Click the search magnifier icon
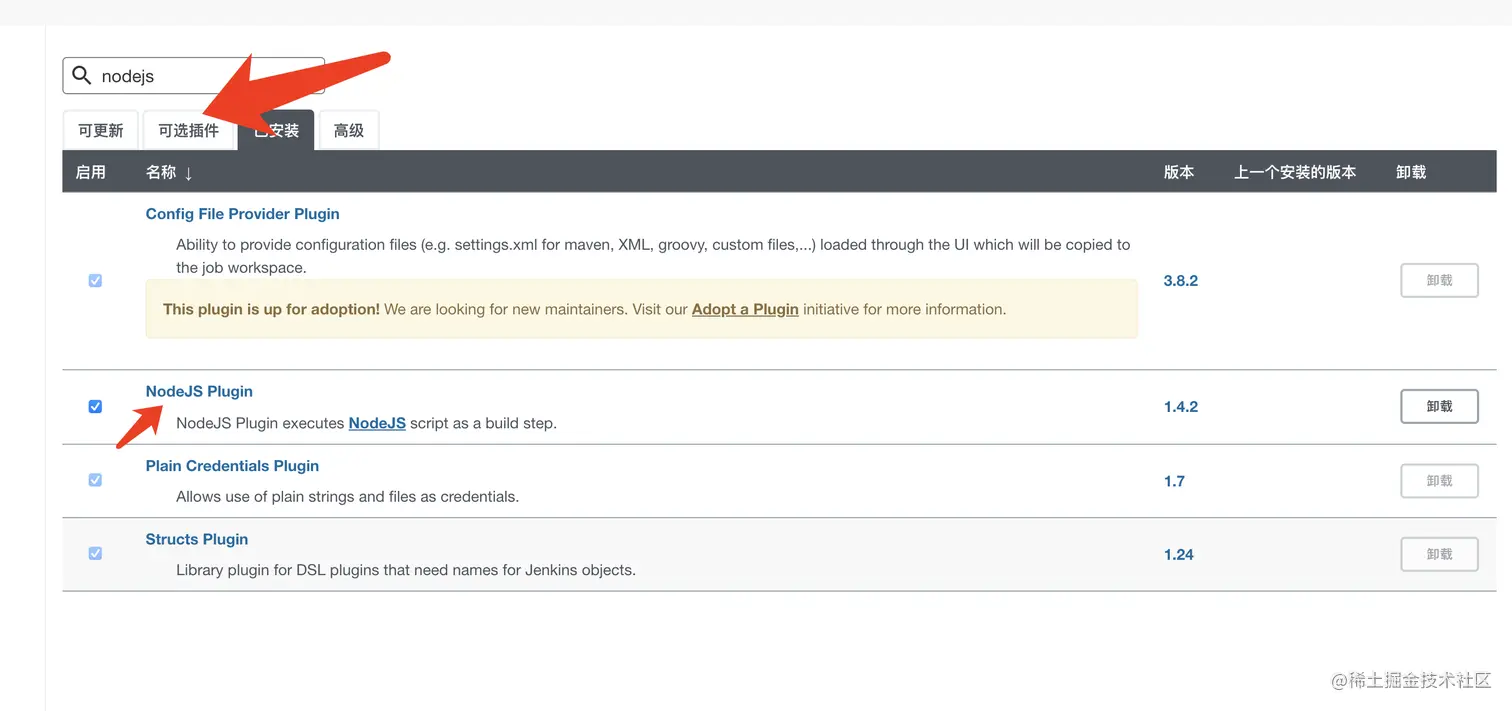This screenshot has width=1512, height=711. [82, 76]
